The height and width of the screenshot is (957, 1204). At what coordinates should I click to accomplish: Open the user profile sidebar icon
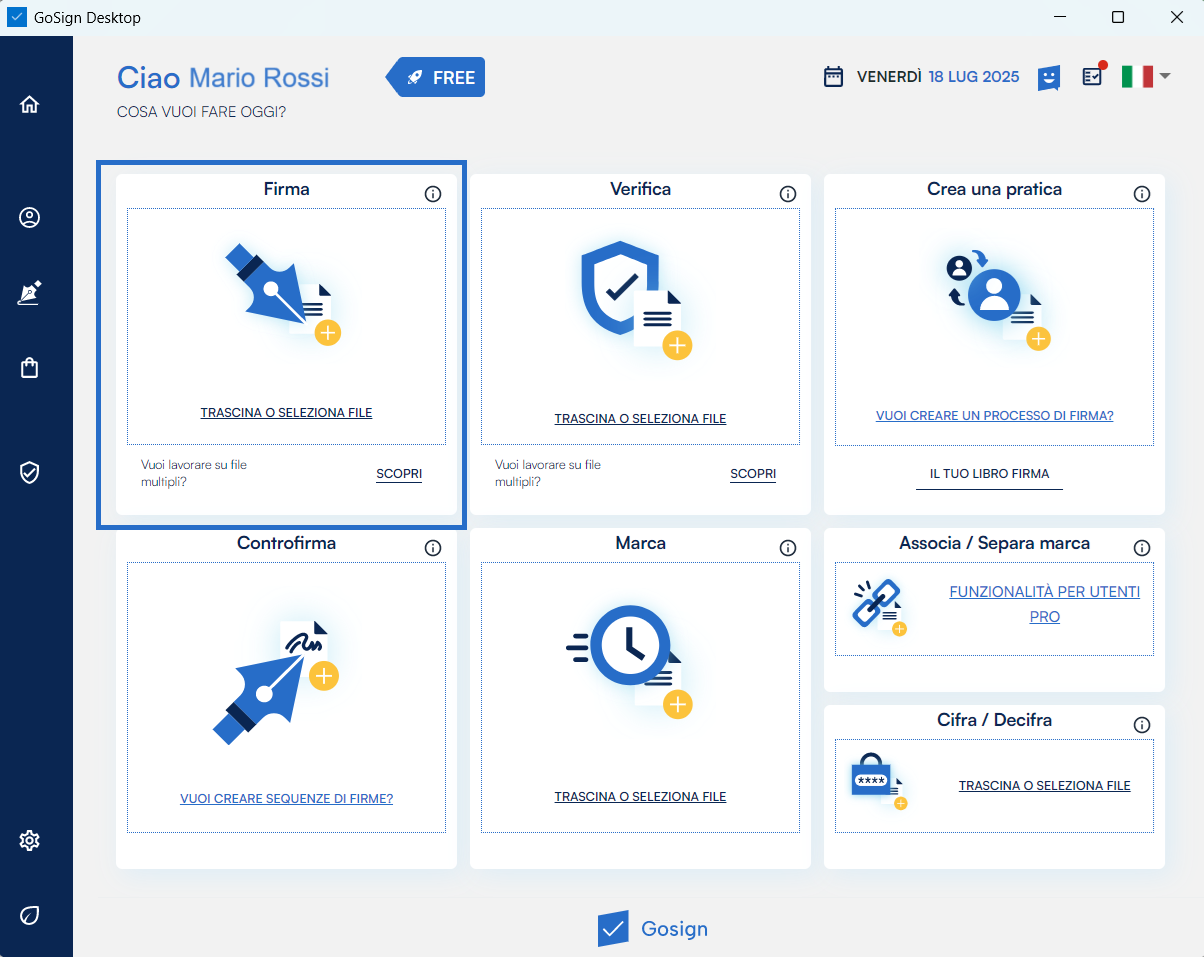[x=30, y=218]
